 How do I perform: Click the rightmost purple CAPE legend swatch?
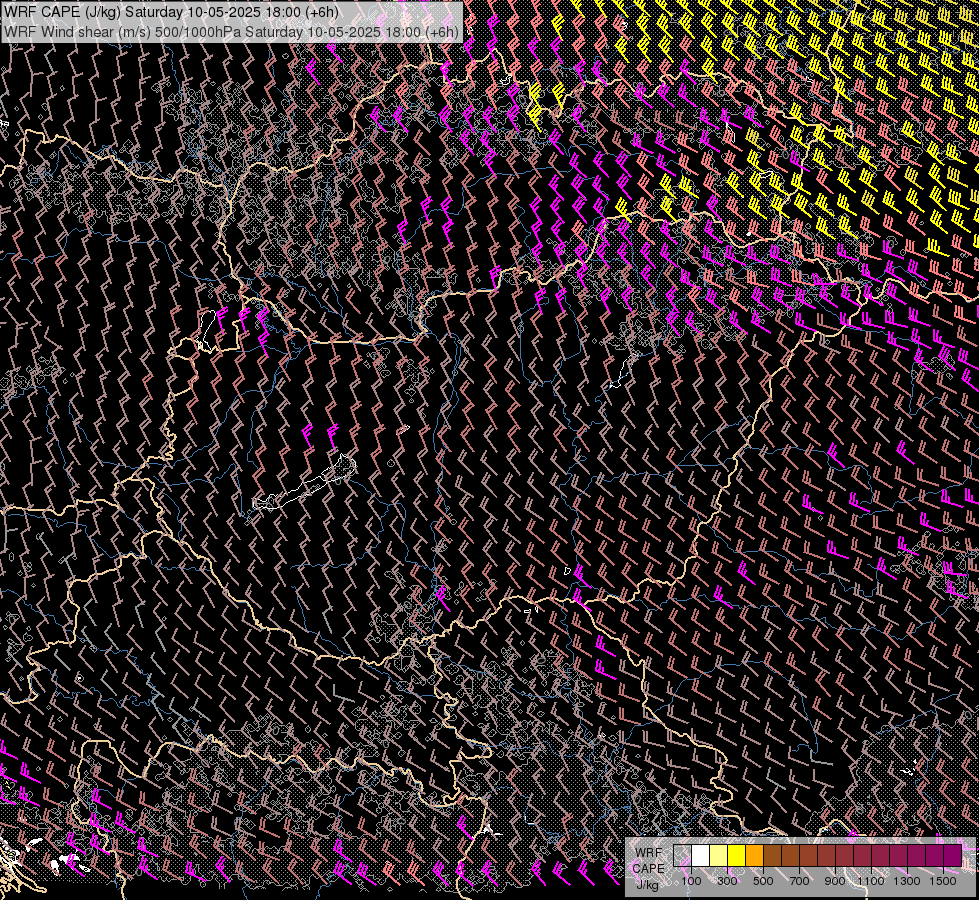click(x=952, y=856)
